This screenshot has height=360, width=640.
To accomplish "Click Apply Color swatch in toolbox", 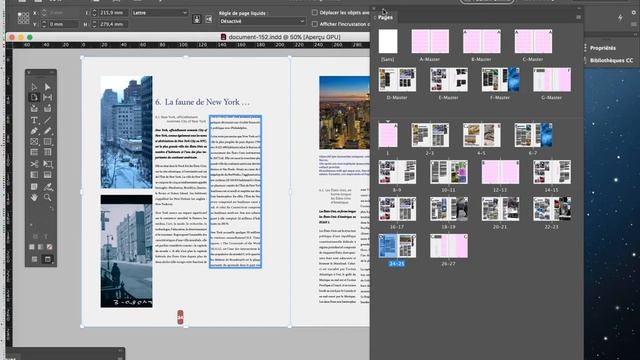I will click(32, 247).
